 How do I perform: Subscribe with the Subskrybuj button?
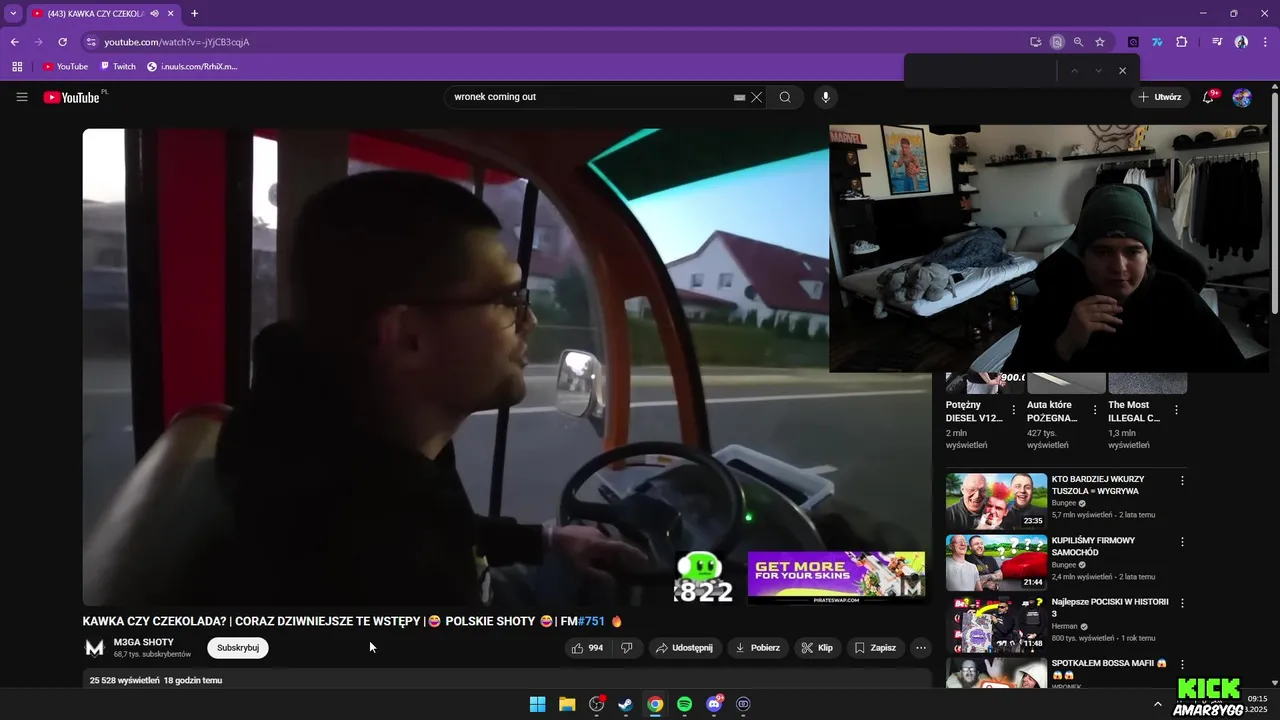tap(238, 648)
